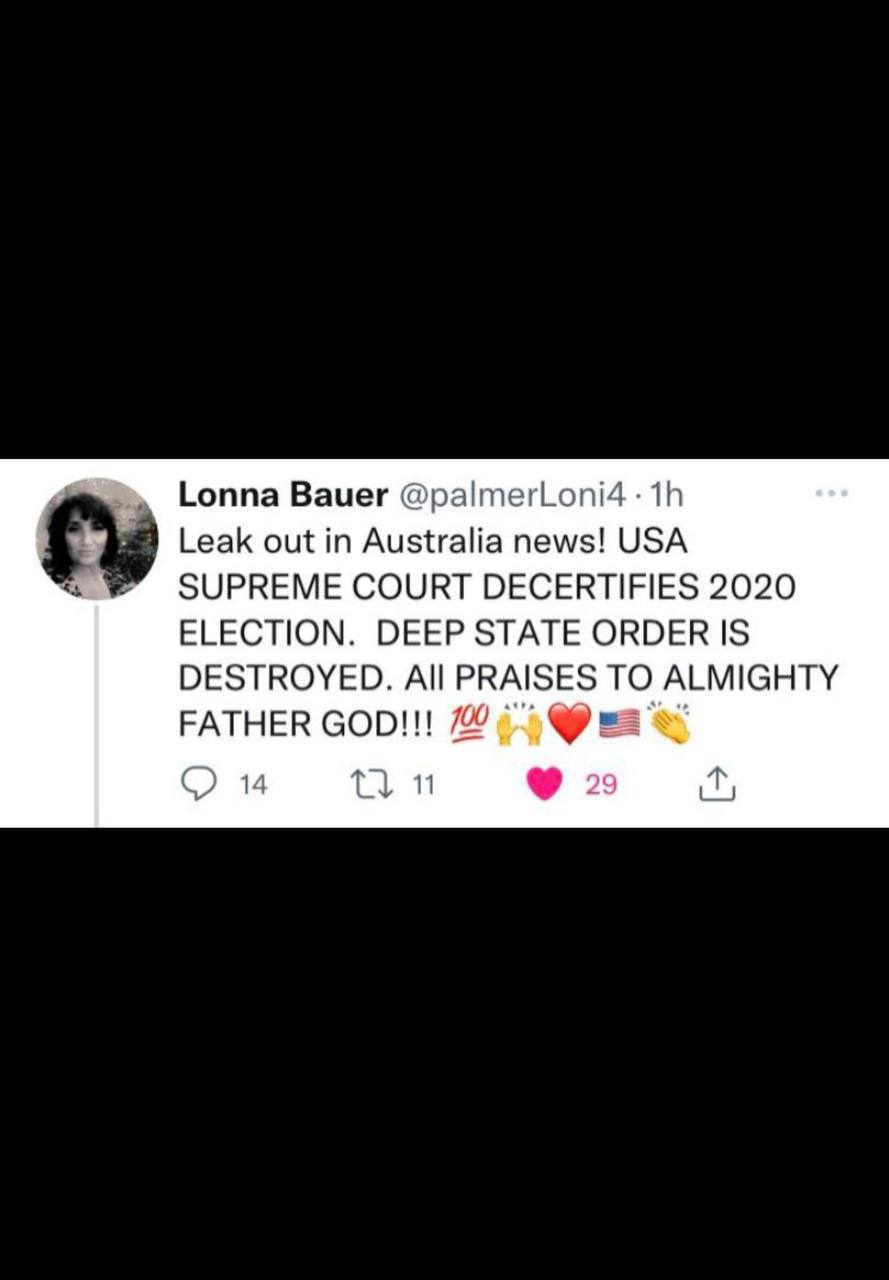Open the three-dot more options menu
889x1280 pixels.
point(832,494)
